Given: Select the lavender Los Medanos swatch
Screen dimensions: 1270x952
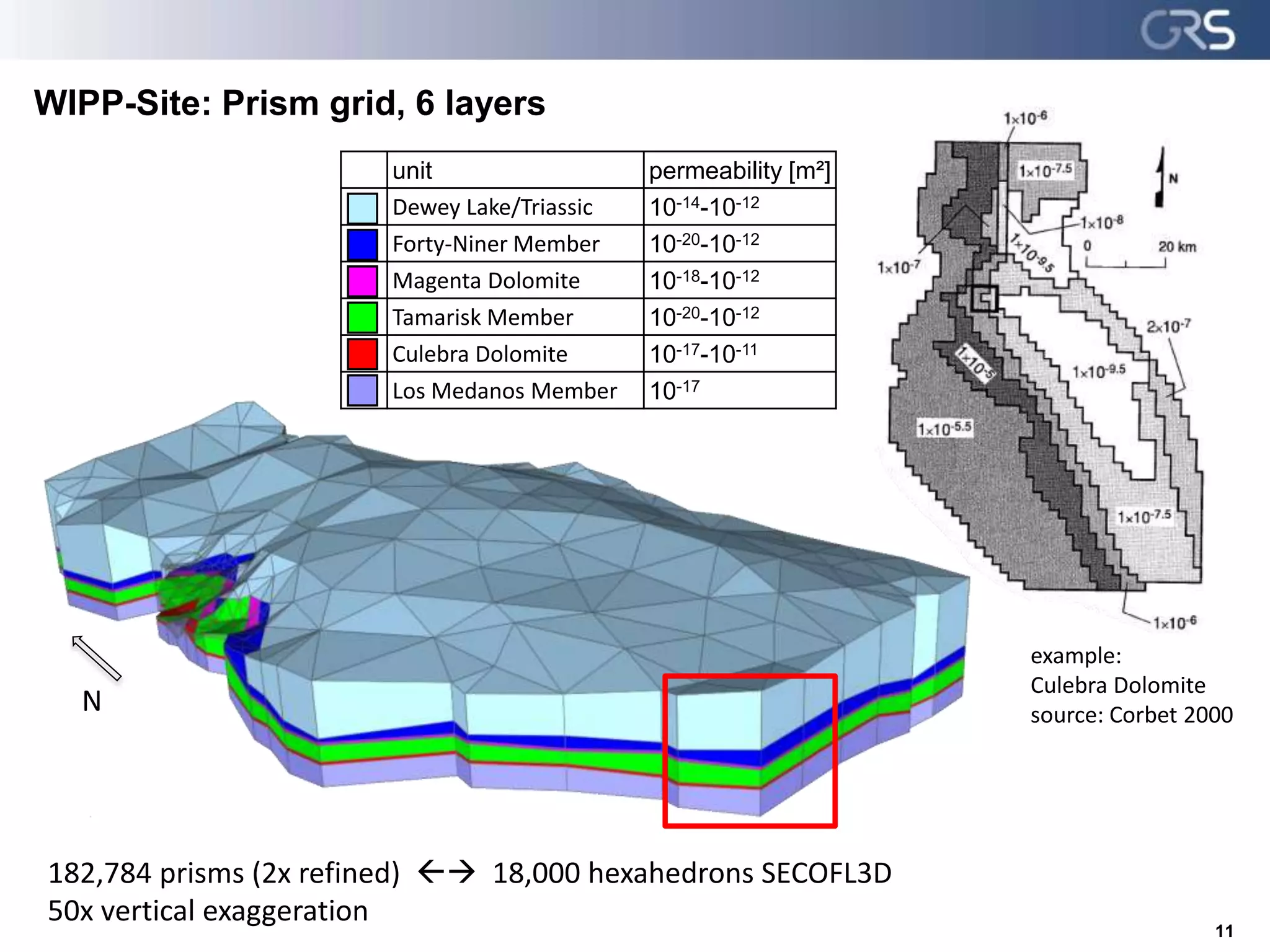Looking at the screenshot, I should pyautogui.click(x=363, y=390).
